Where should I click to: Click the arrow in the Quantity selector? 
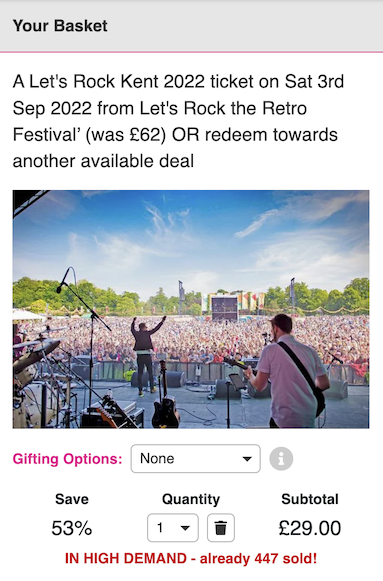coord(185,528)
